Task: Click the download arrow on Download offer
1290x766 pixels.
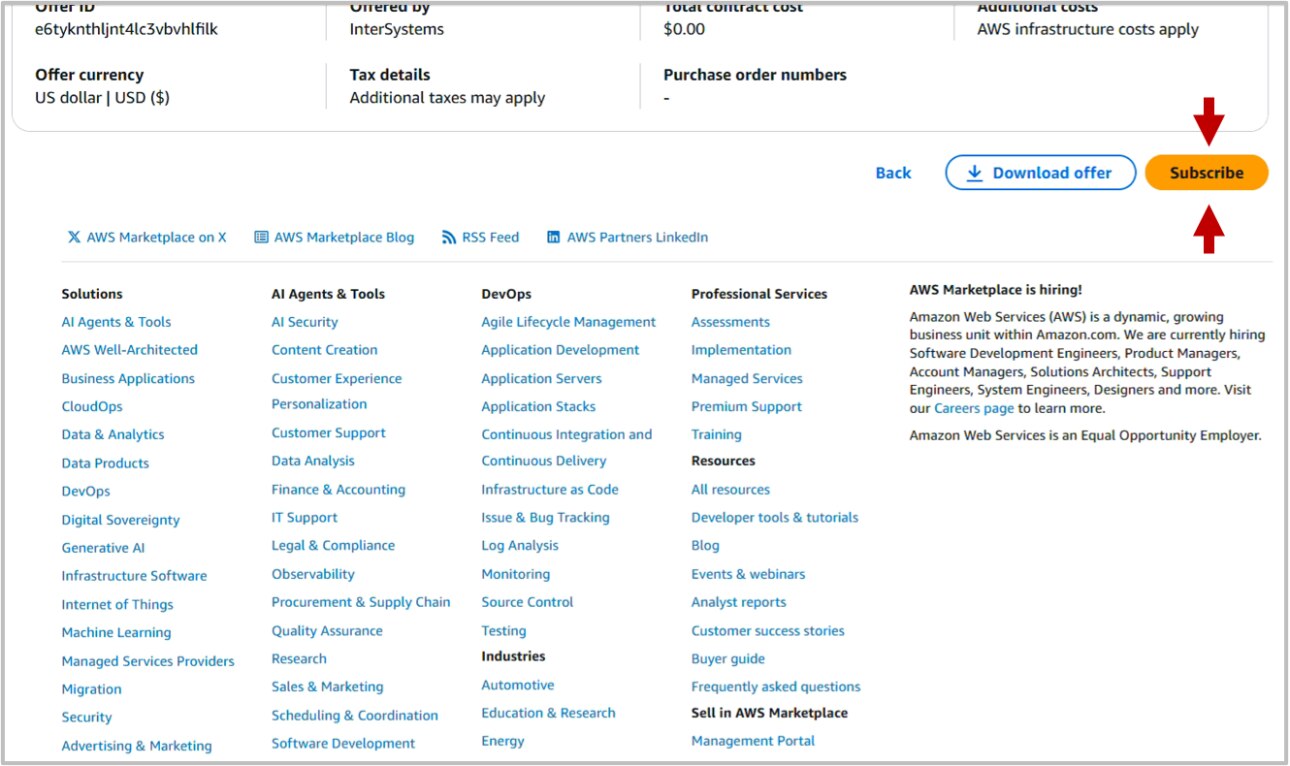Action: click(974, 172)
